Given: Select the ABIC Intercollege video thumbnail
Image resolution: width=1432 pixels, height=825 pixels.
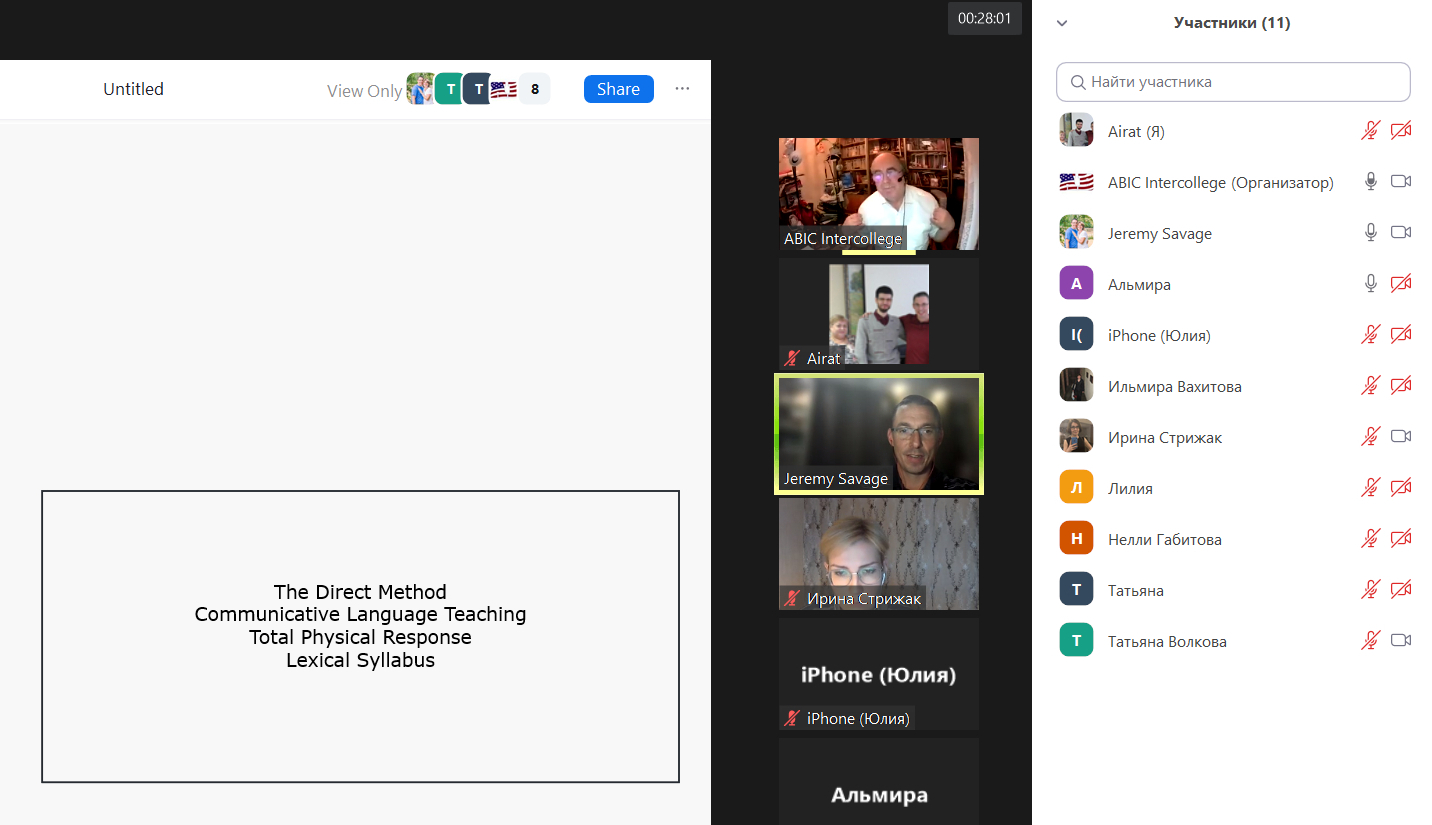Looking at the screenshot, I should [878, 193].
